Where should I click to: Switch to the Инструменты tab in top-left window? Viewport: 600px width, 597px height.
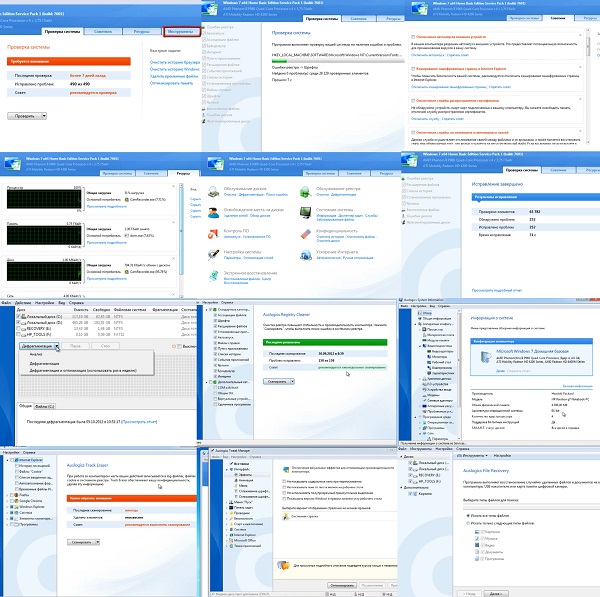(x=182, y=32)
